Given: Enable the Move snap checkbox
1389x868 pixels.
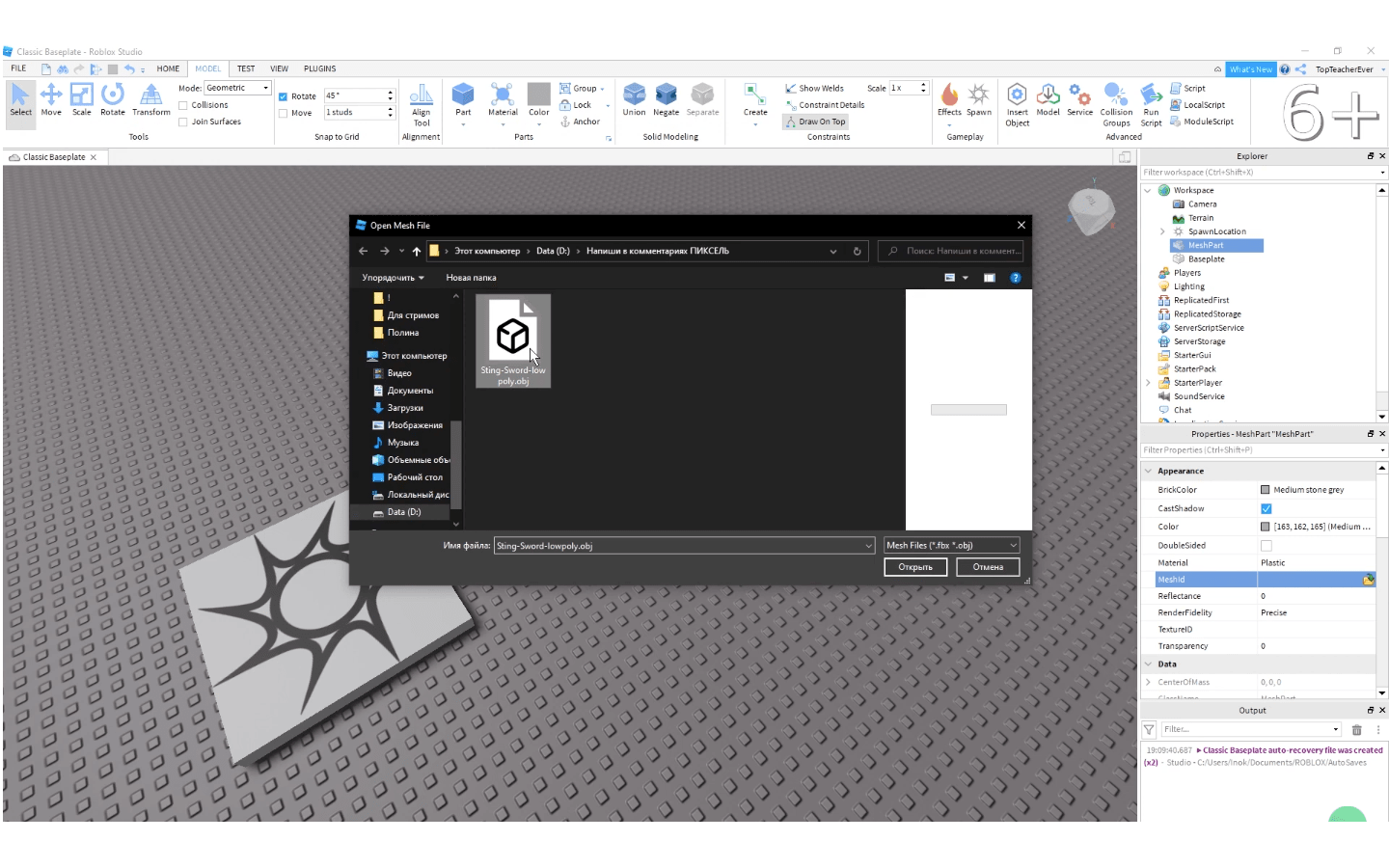Looking at the screenshot, I should click(x=283, y=113).
